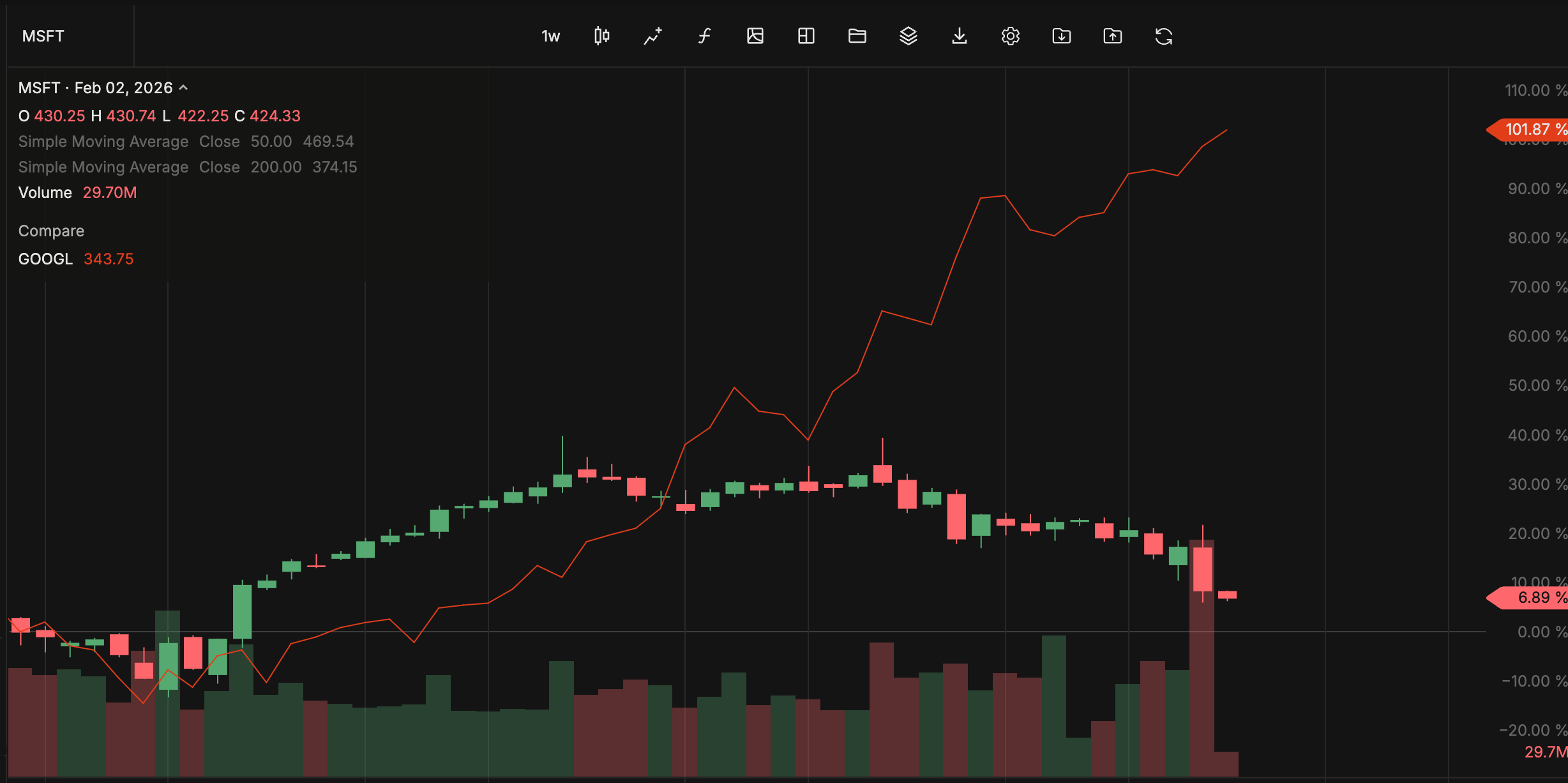
Task: Click the MSFT ticker symbol field
Action: [43, 36]
